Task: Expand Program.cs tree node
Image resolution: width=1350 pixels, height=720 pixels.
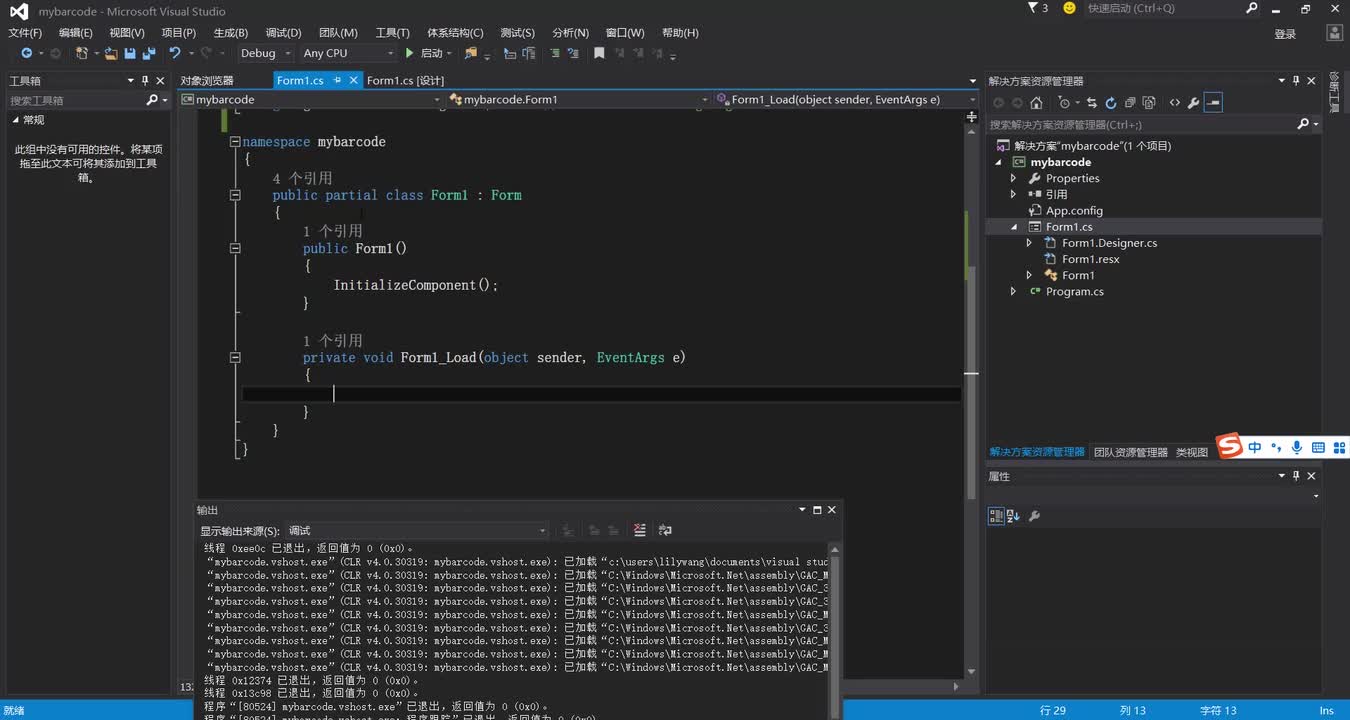Action: (1013, 291)
